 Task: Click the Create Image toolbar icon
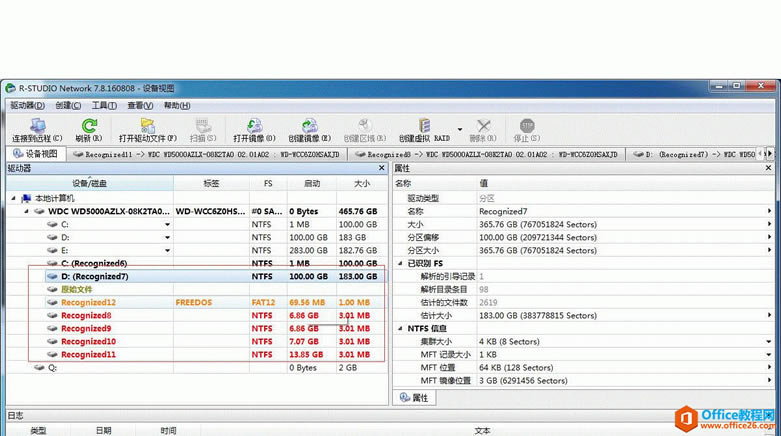(x=309, y=126)
